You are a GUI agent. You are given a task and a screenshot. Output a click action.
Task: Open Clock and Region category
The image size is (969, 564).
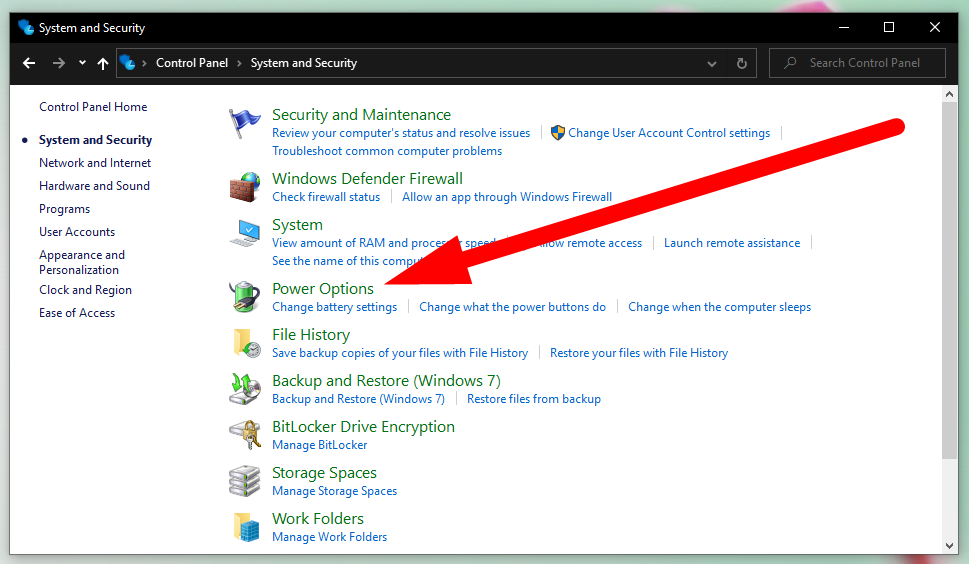point(85,290)
